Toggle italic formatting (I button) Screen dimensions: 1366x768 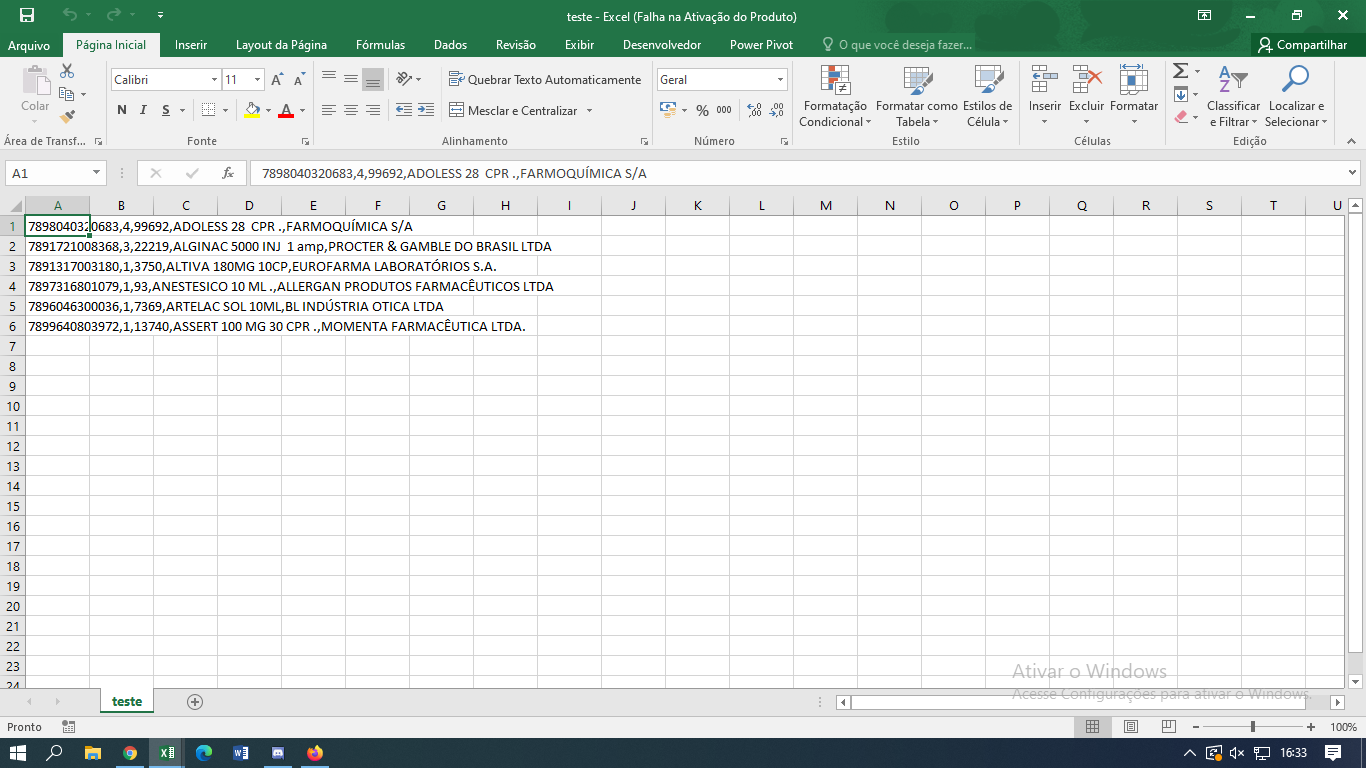pos(143,110)
